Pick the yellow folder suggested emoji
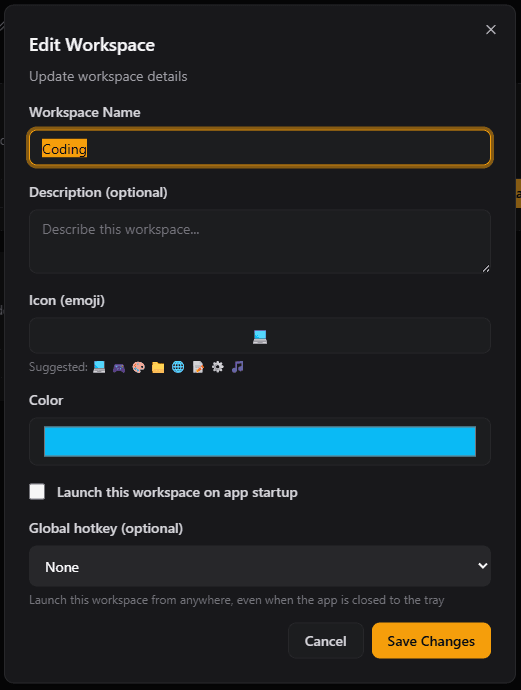 (x=158, y=367)
